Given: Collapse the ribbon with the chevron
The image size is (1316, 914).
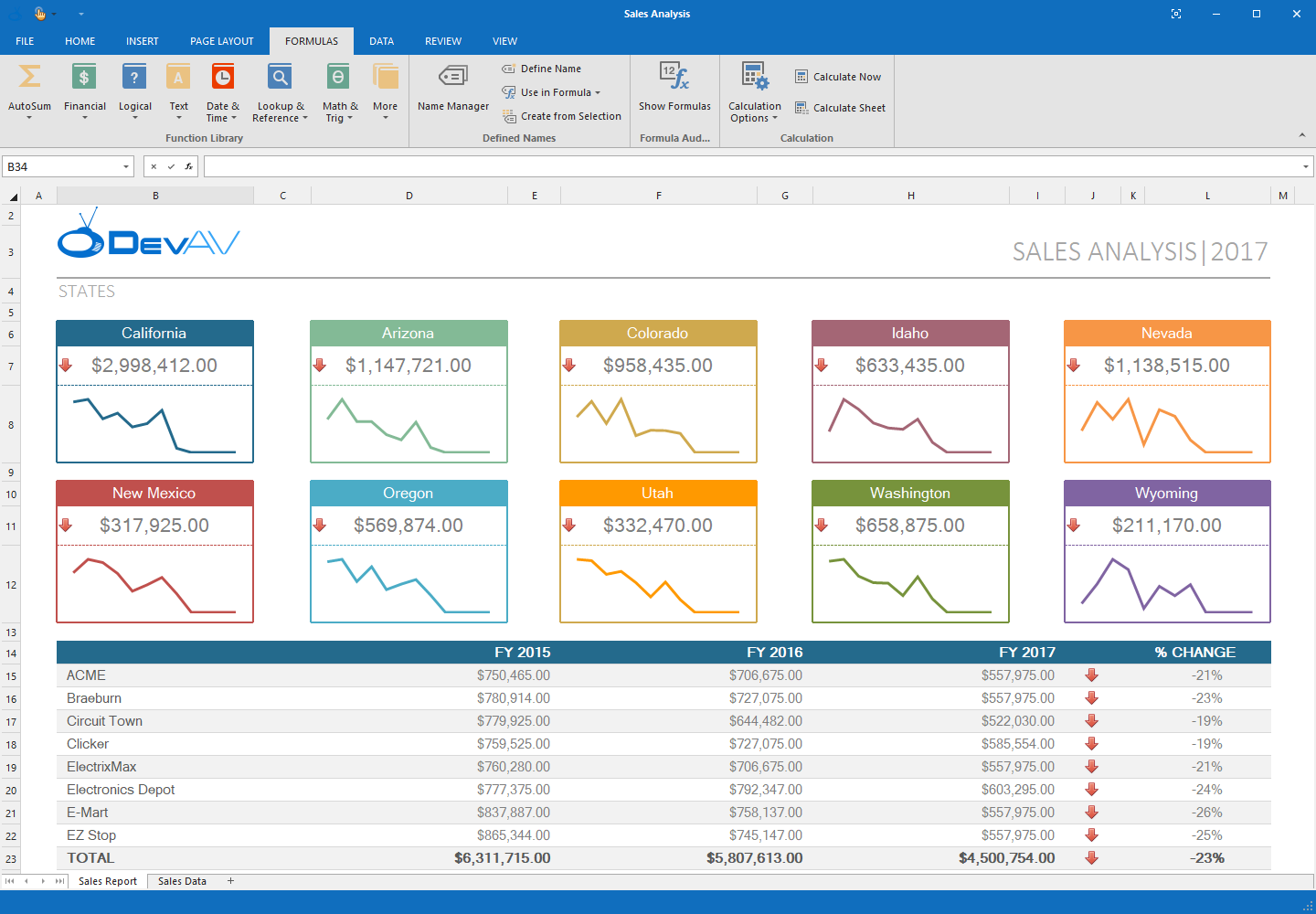Looking at the screenshot, I should pyautogui.click(x=1302, y=135).
